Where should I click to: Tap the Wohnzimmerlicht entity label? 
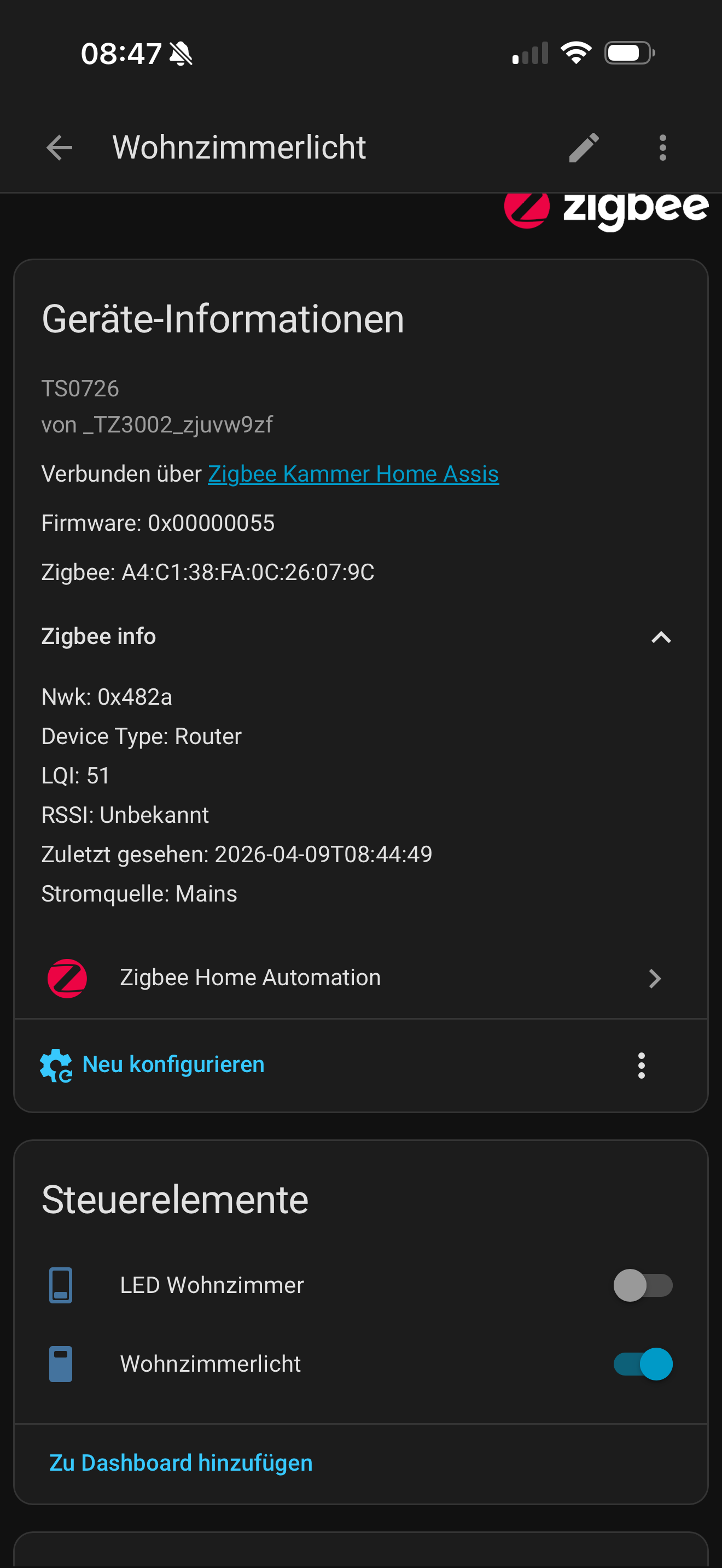click(x=210, y=1364)
